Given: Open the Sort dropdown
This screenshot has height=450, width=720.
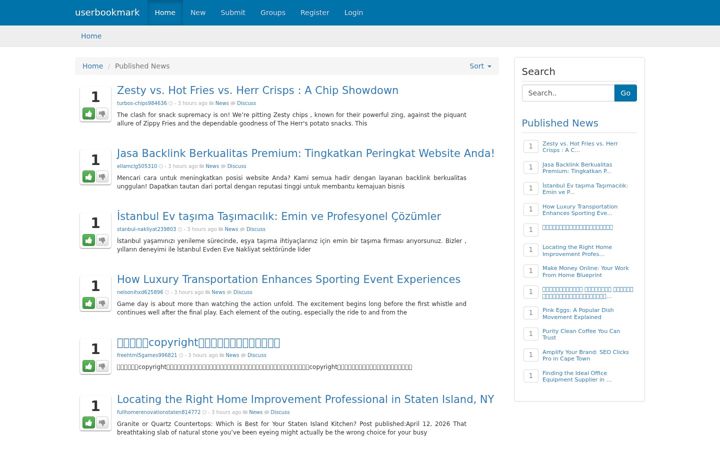Looking at the screenshot, I should coord(480,66).
